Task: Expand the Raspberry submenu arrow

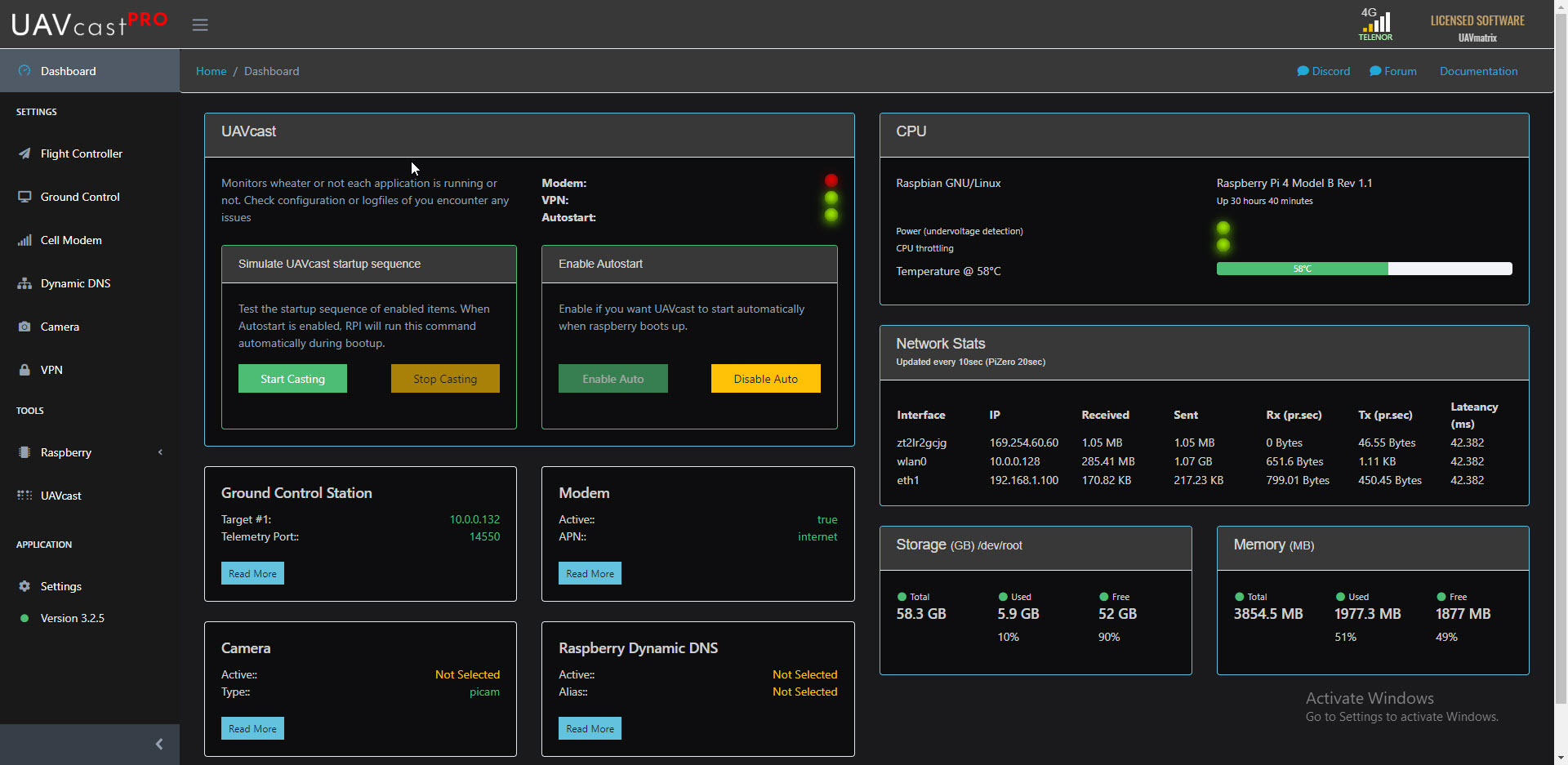Action: coord(160,452)
